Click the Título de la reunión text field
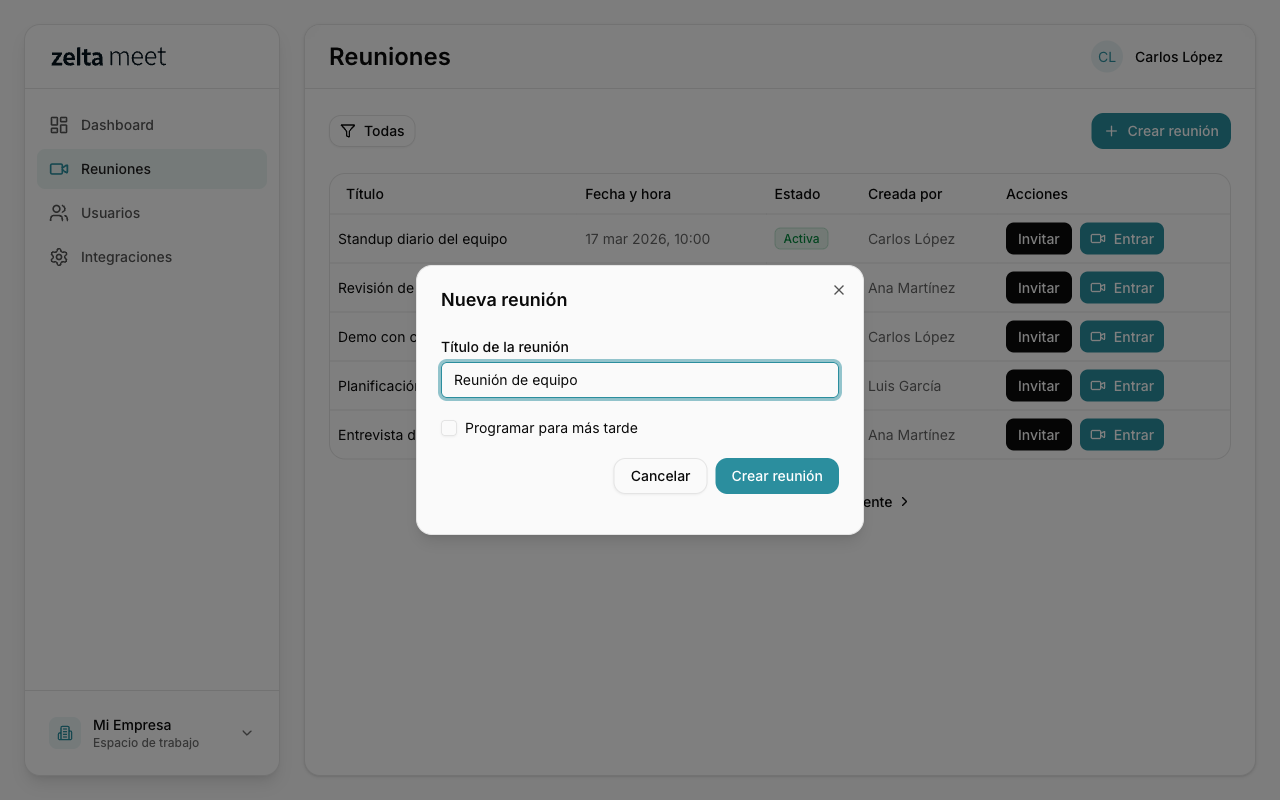 click(x=640, y=380)
